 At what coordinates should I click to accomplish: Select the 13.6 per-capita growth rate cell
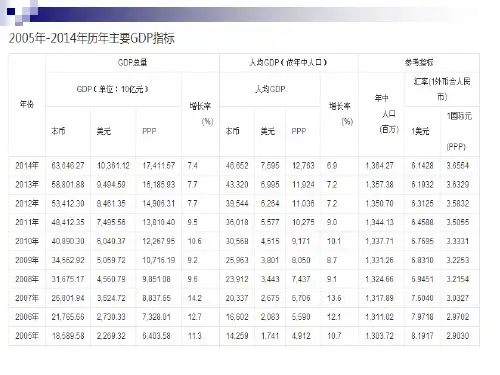coord(334,298)
